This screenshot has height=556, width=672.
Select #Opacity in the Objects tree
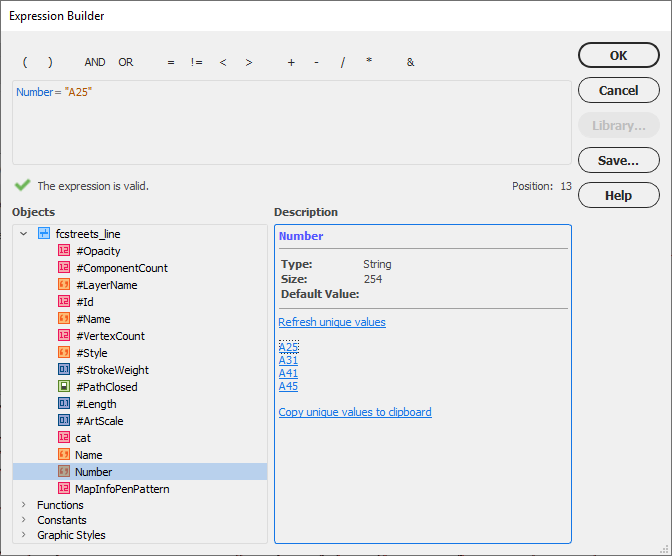pyautogui.click(x=98, y=251)
